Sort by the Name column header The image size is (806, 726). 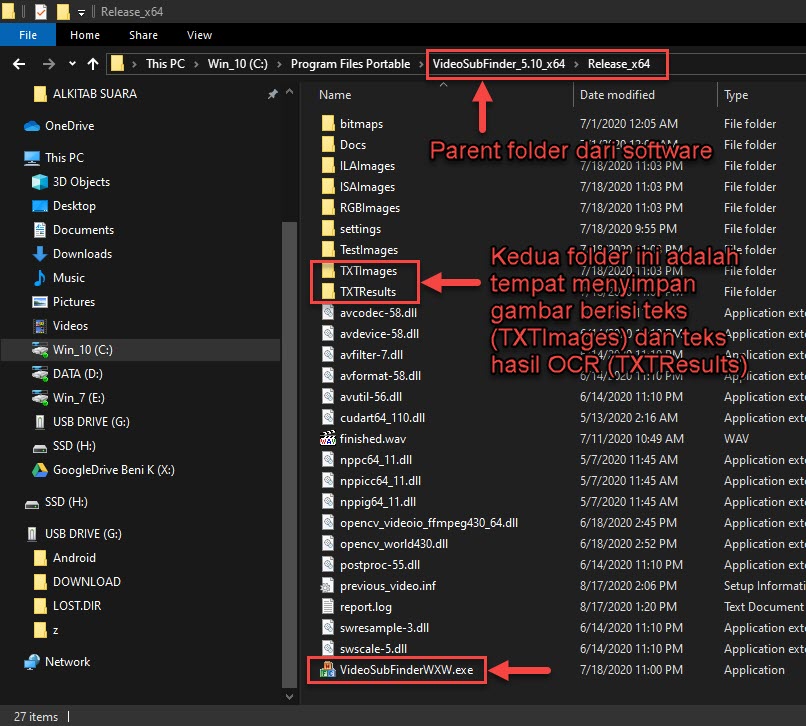[x=335, y=95]
